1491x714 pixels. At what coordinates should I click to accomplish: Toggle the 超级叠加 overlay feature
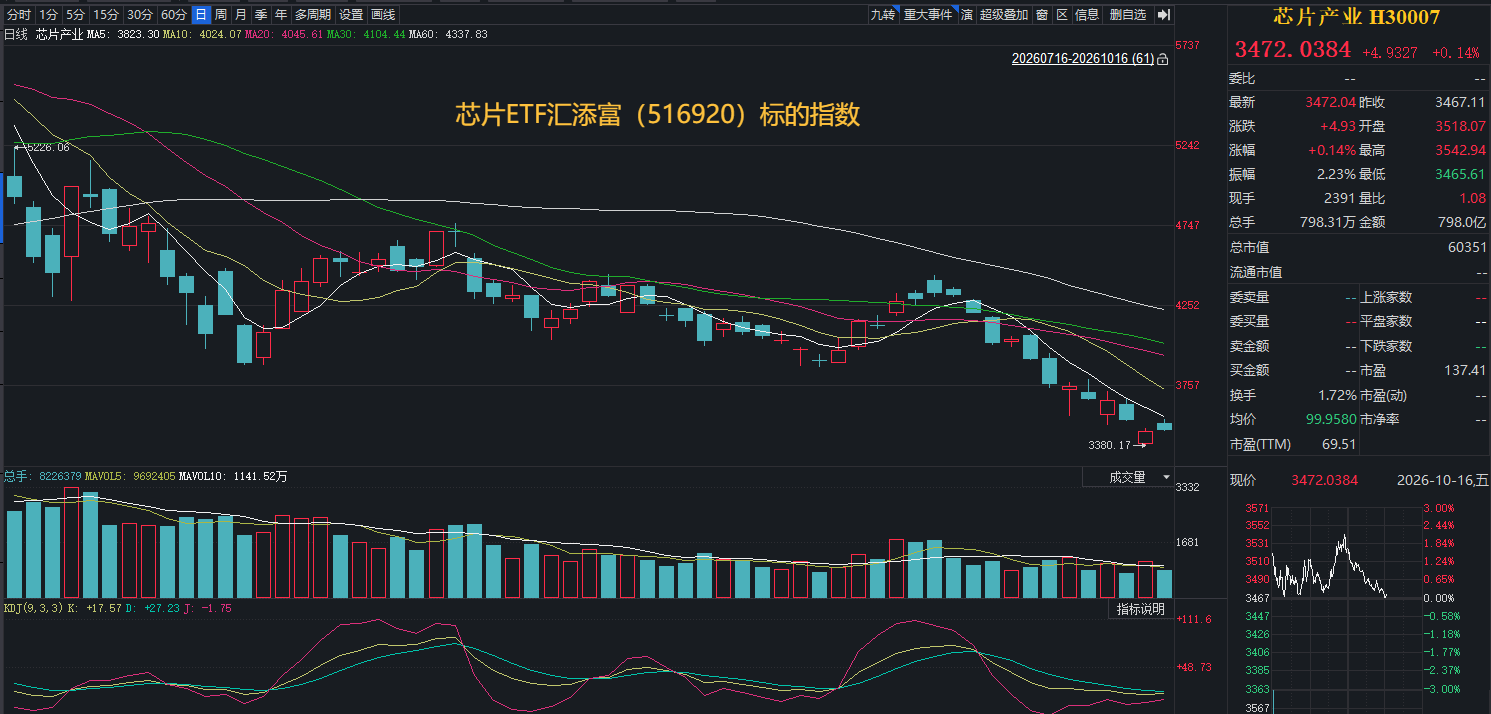(x=1003, y=15)
